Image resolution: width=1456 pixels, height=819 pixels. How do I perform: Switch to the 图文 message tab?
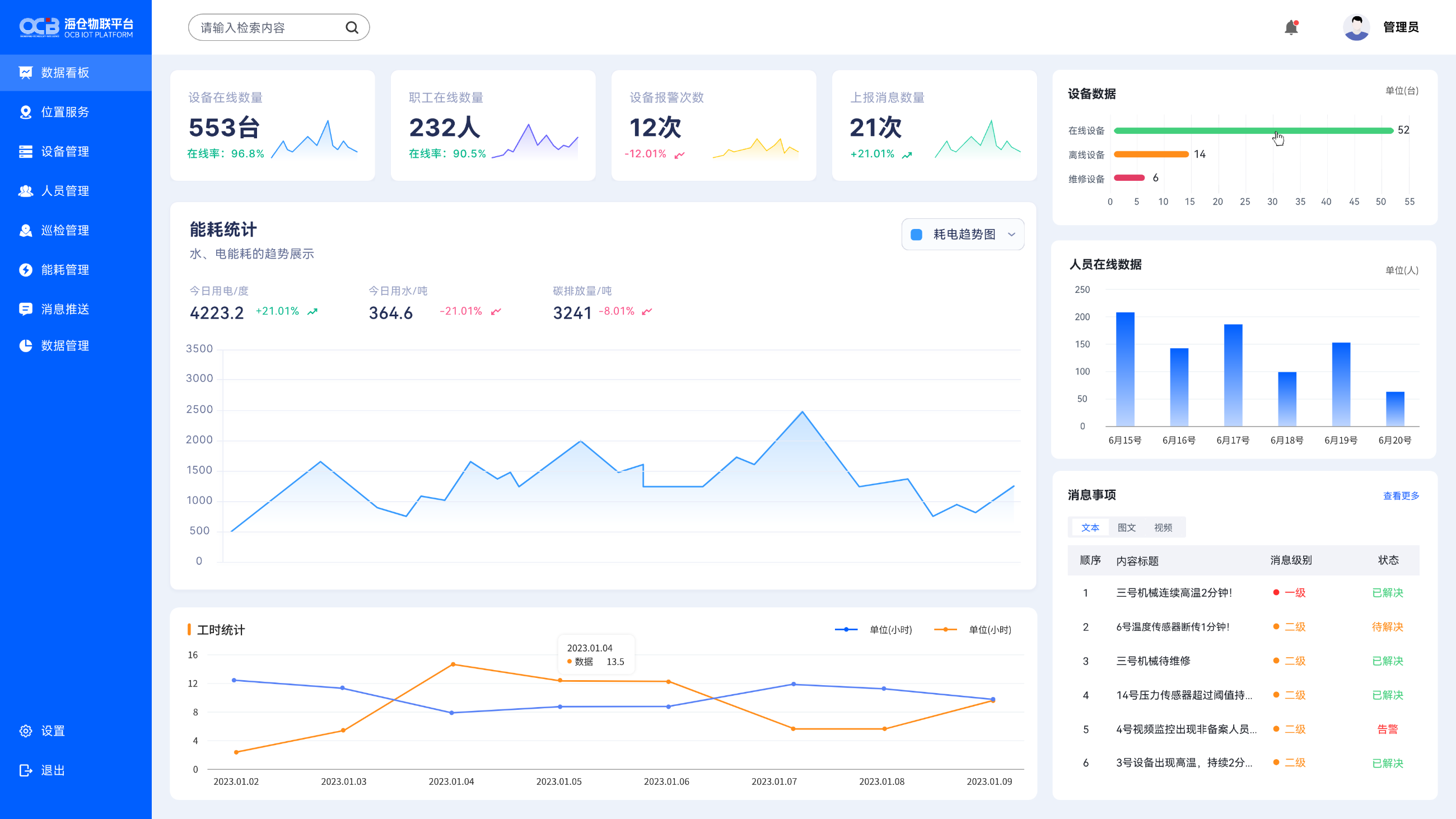(1126, 527)
